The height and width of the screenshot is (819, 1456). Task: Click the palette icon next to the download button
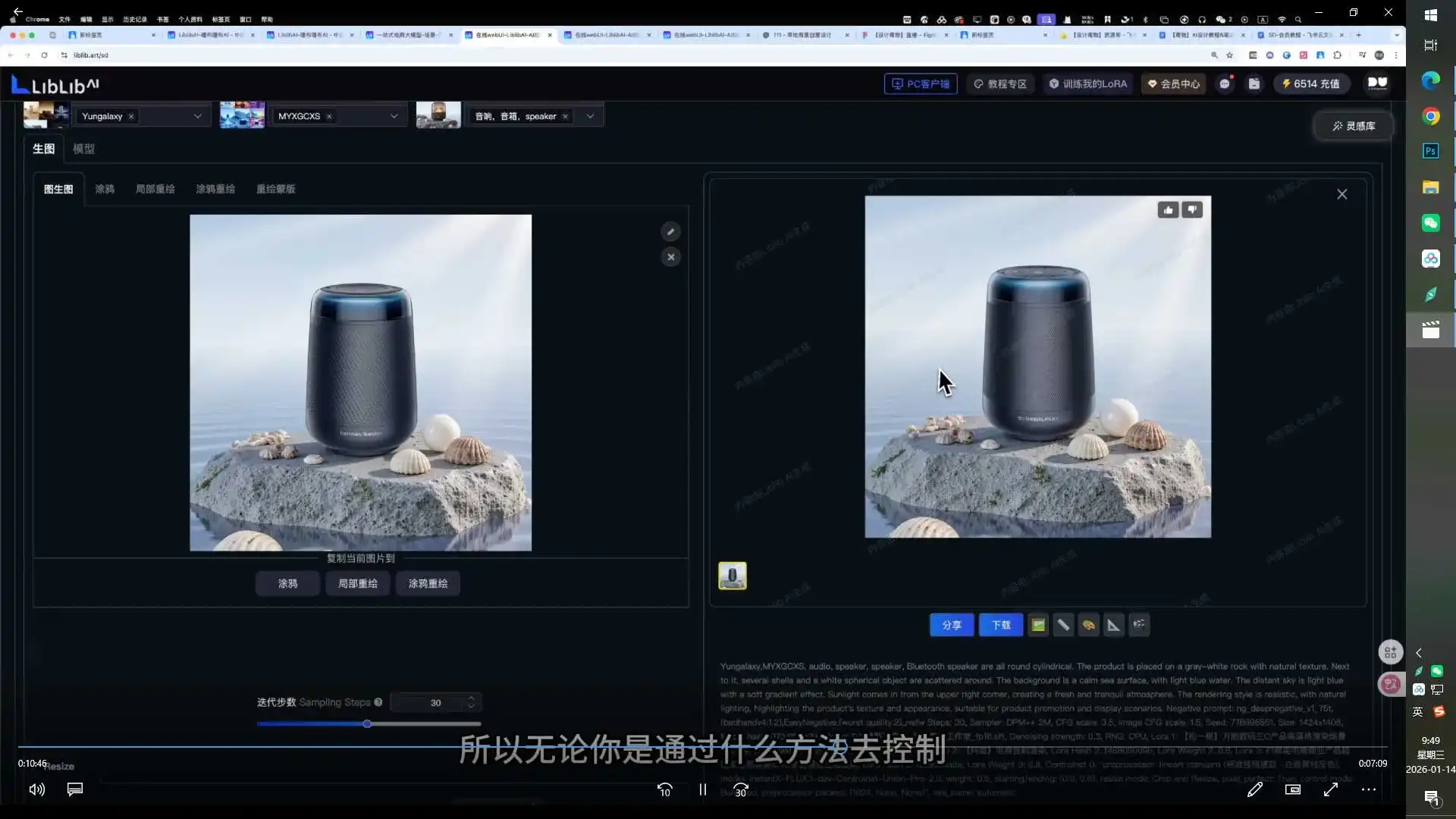tap(1089, 625)
